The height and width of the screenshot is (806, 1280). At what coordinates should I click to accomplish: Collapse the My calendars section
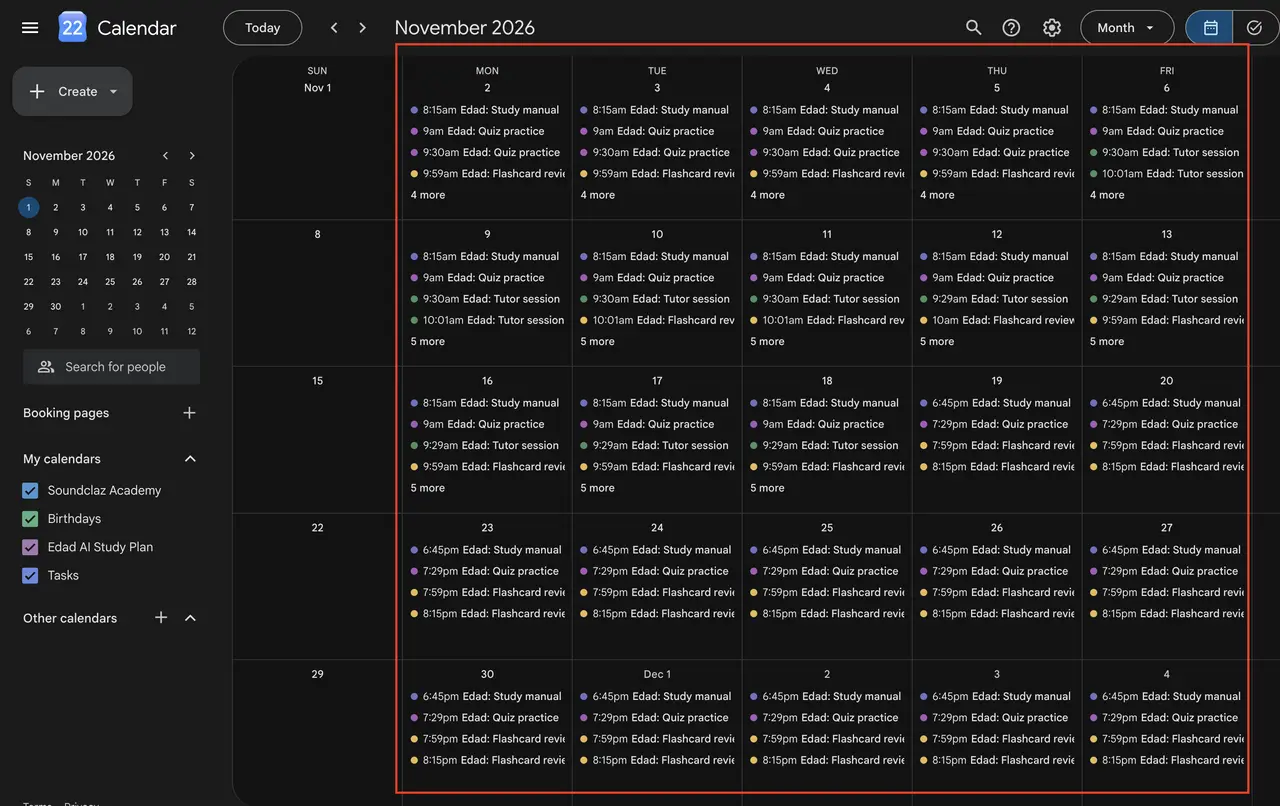tap(190, 459)
